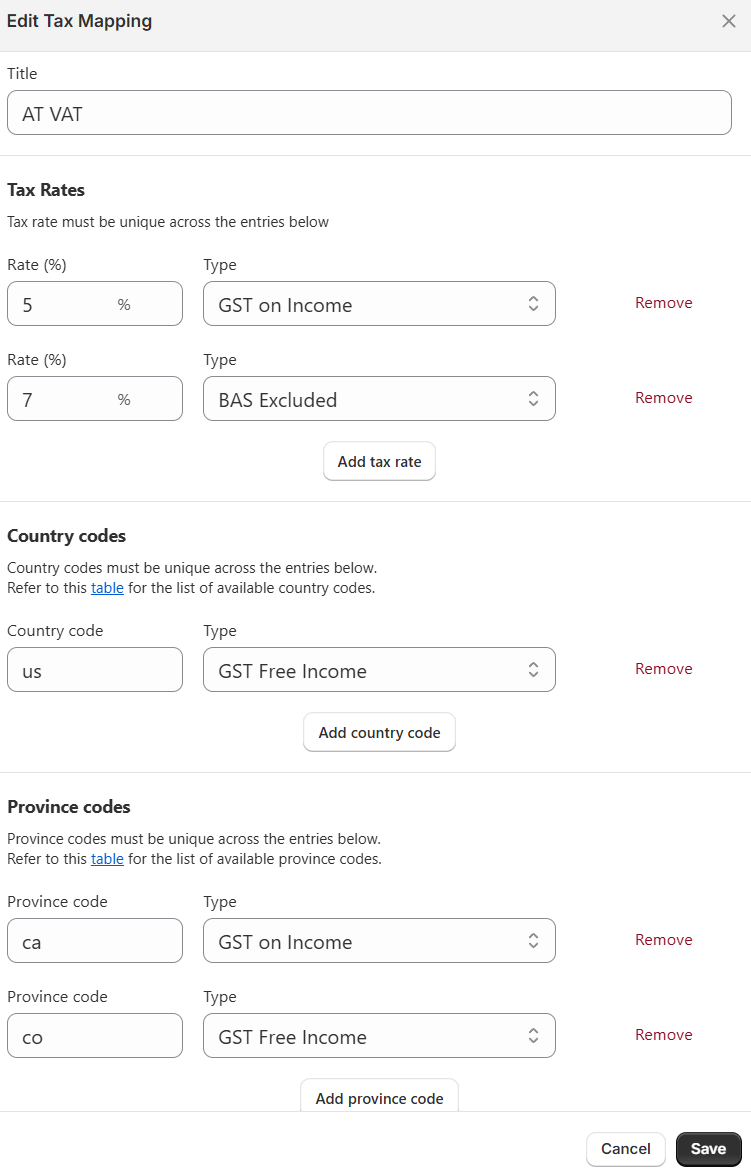Remove the co province code row

pyautogui.click(x=663, y=1035)
